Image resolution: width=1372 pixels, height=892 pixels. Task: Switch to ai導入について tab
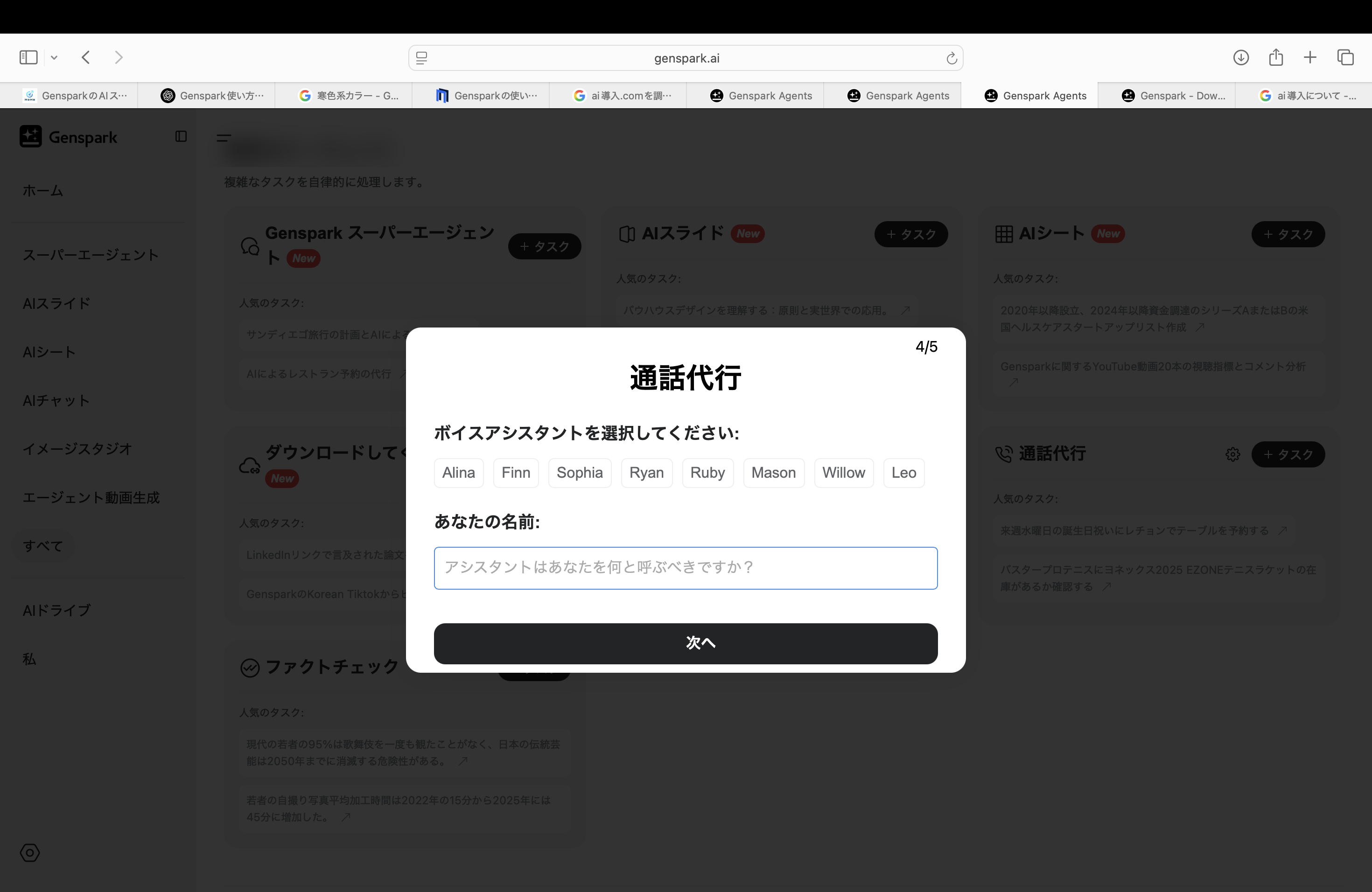1304,96
